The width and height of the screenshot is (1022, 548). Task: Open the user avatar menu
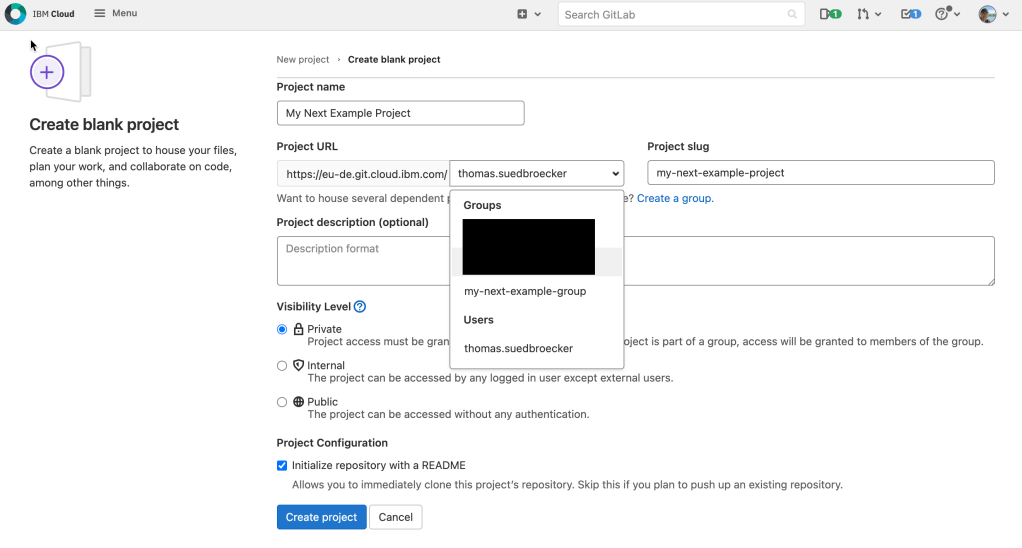click(x=991, y=14)
